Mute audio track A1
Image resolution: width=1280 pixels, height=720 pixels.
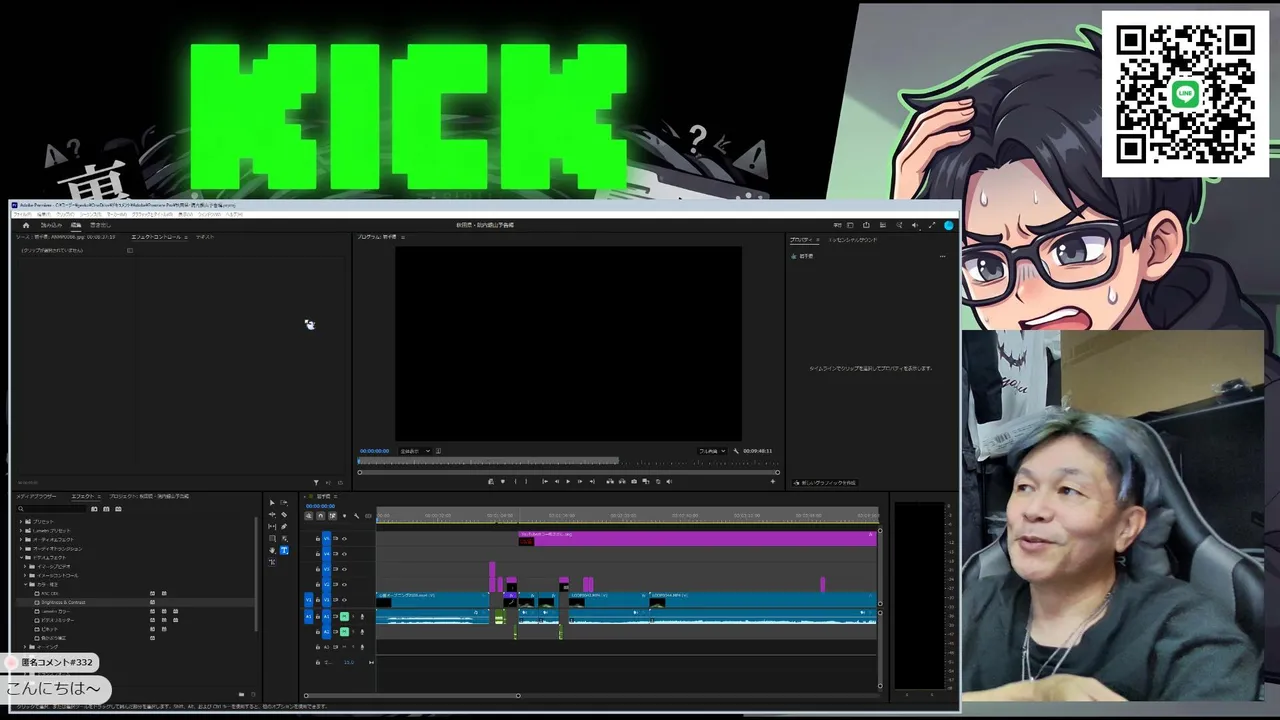[x=344, y=616]
